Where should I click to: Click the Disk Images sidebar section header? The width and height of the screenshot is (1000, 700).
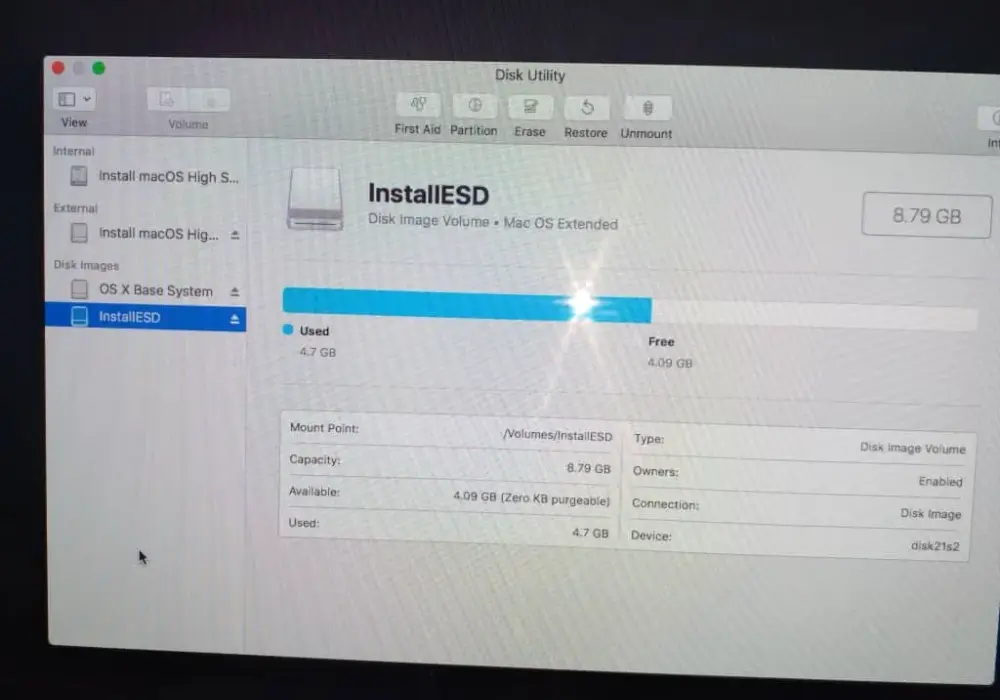pyautogui.click(x=86, y=265)
